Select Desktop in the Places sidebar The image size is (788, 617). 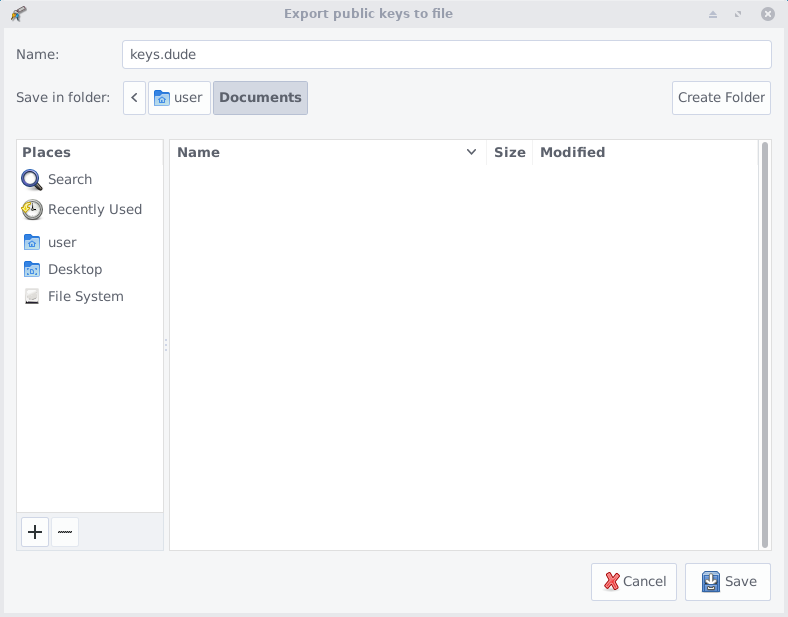90,269
